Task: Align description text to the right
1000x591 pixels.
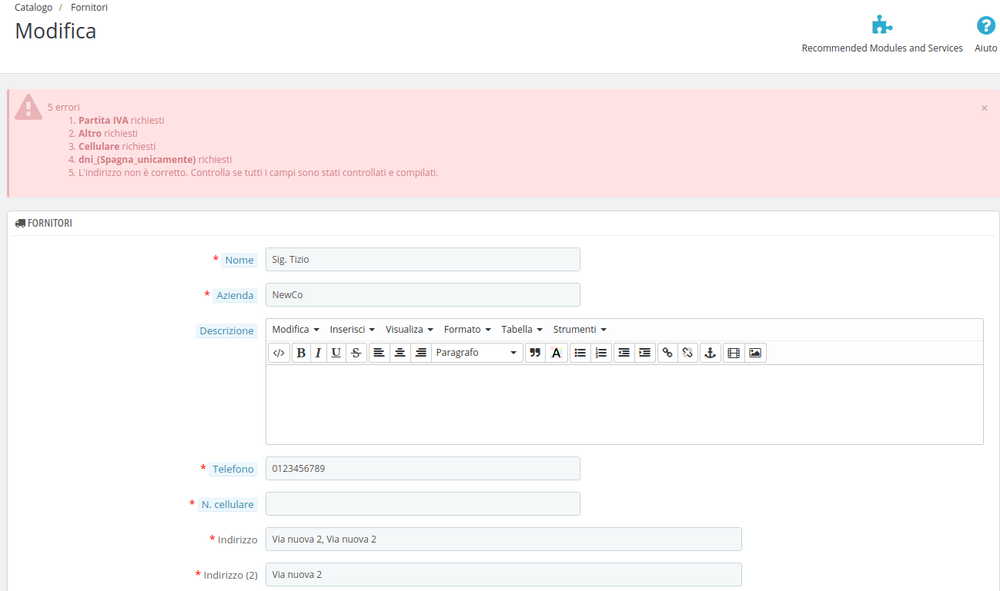Action: point(421,353)
